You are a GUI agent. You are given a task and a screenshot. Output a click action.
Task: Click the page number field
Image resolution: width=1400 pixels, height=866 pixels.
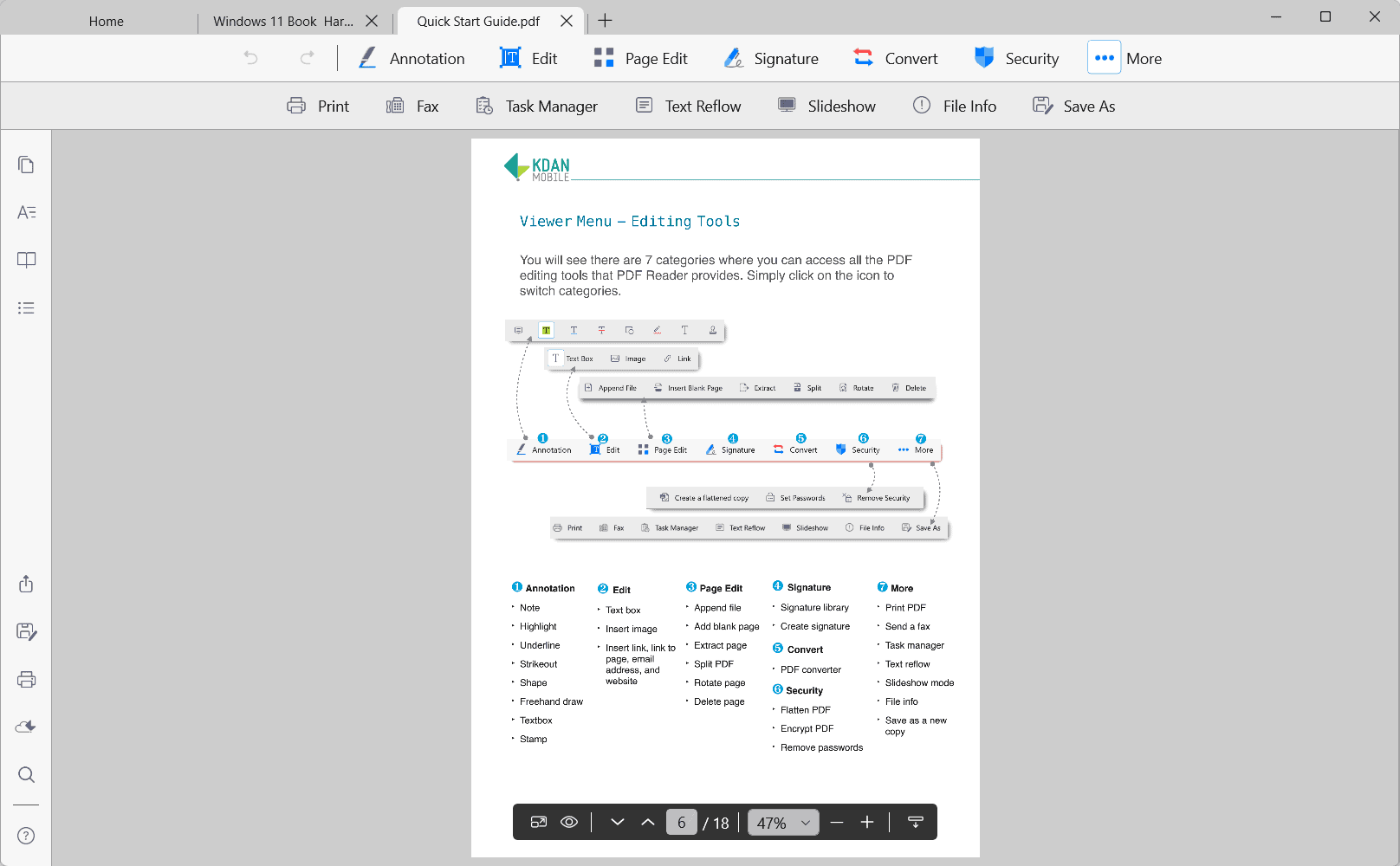(682, 822)
